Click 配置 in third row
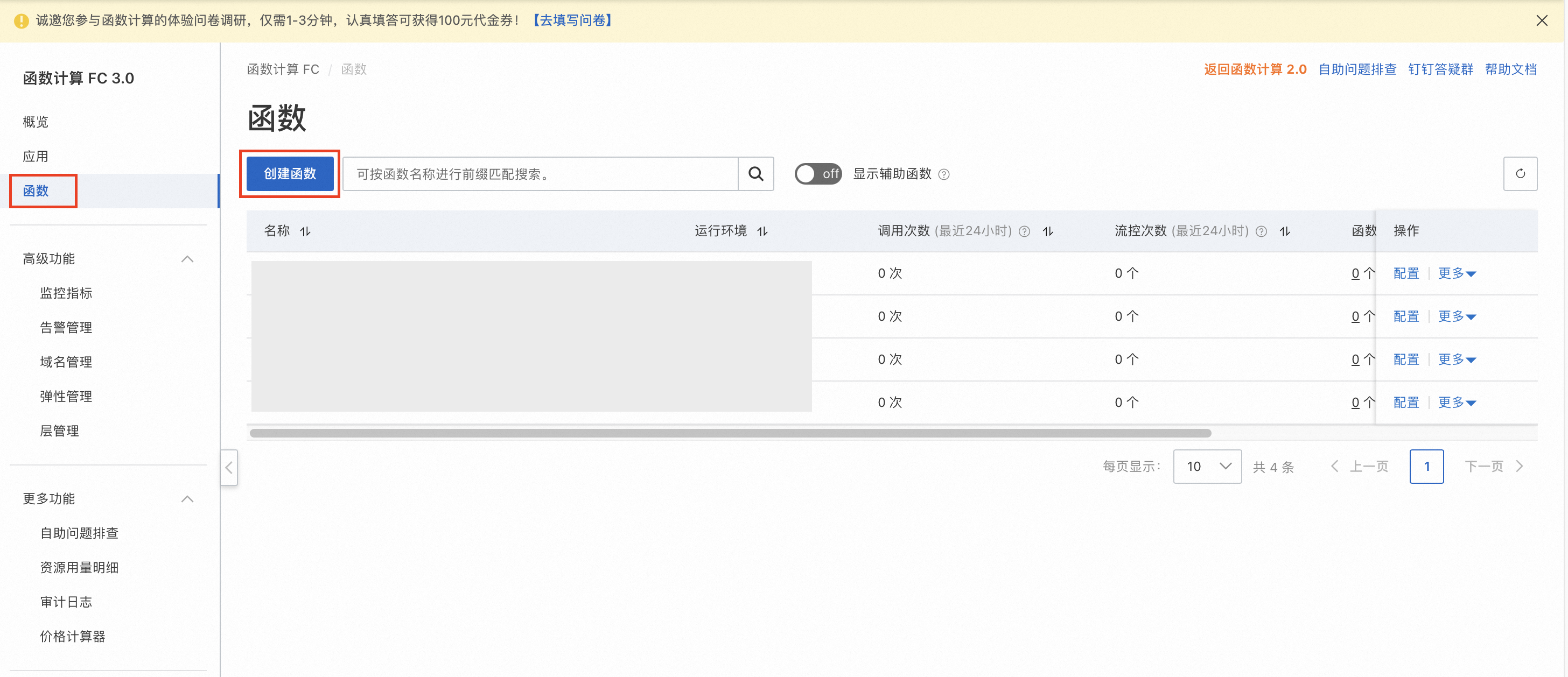1568x677 pixels. click(1406, 359)
